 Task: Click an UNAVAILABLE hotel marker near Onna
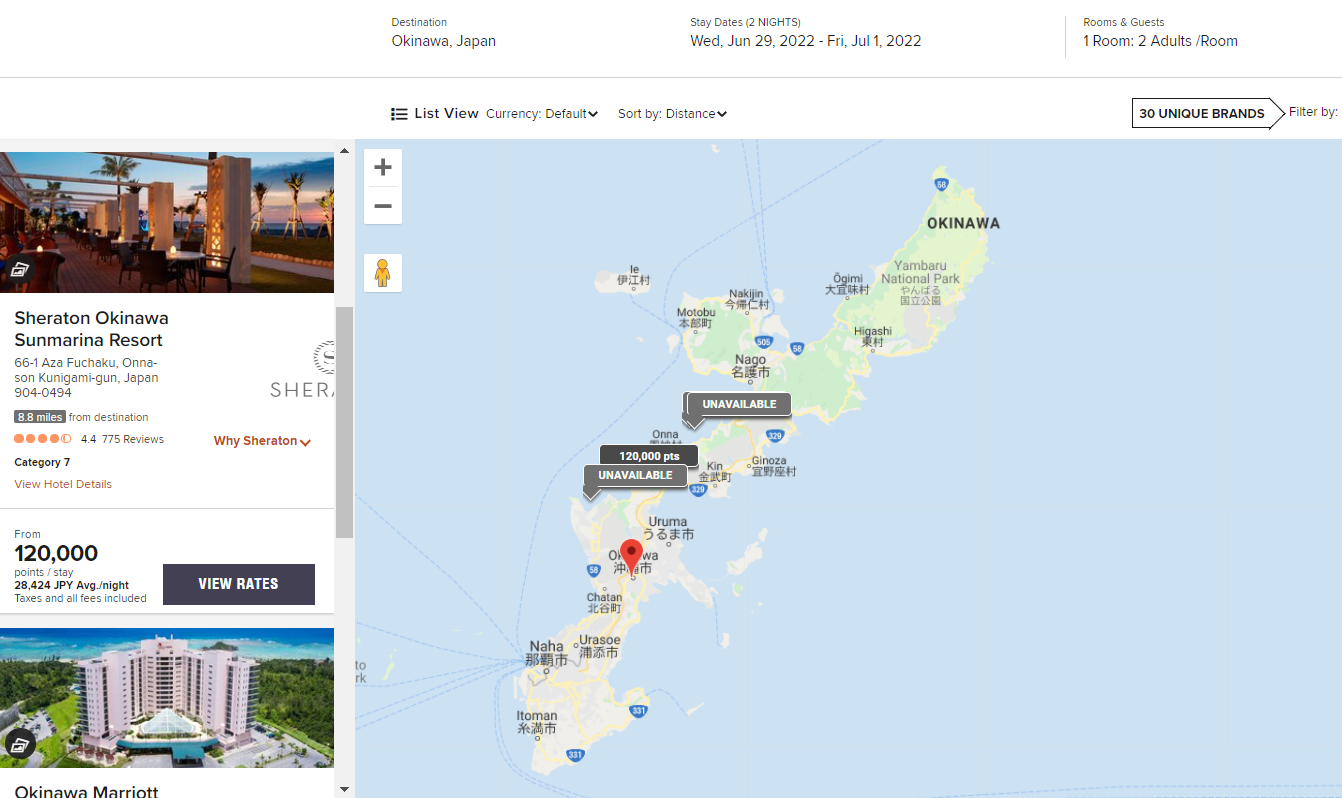point(738,404)
